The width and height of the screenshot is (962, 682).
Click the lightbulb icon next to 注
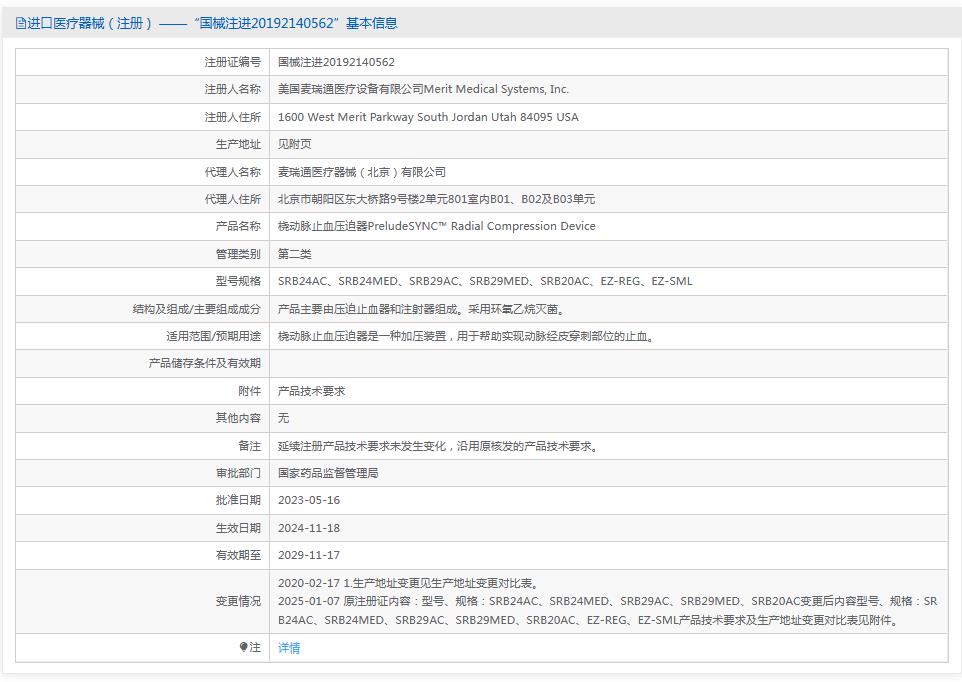coord(243,647)
